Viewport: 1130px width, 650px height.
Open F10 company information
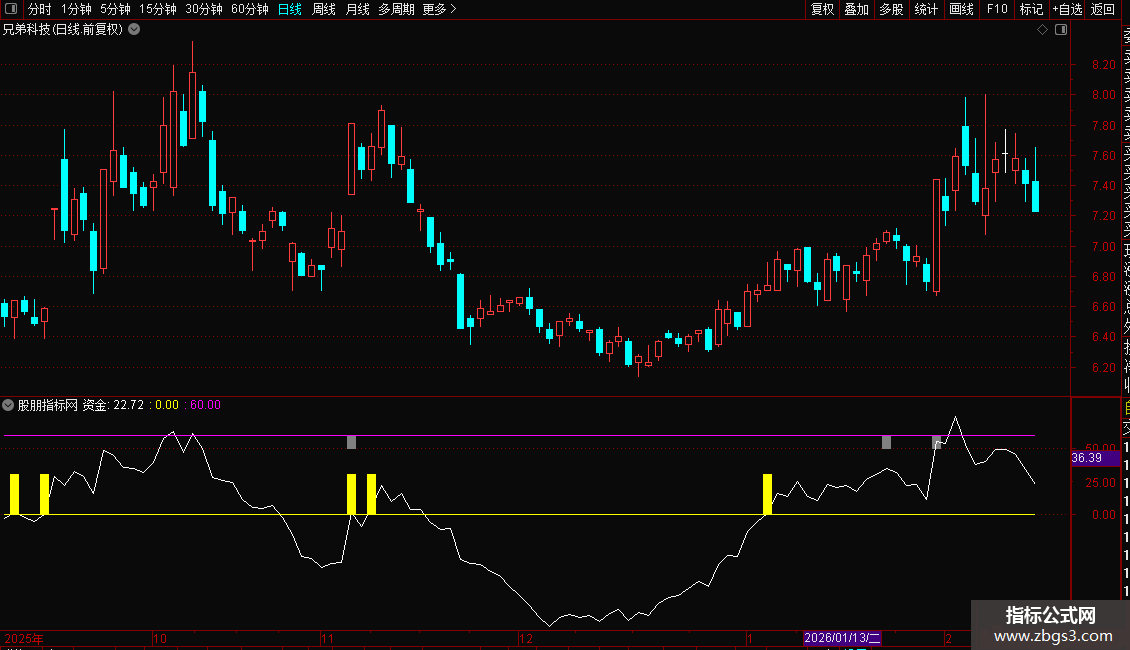point(997,9)
